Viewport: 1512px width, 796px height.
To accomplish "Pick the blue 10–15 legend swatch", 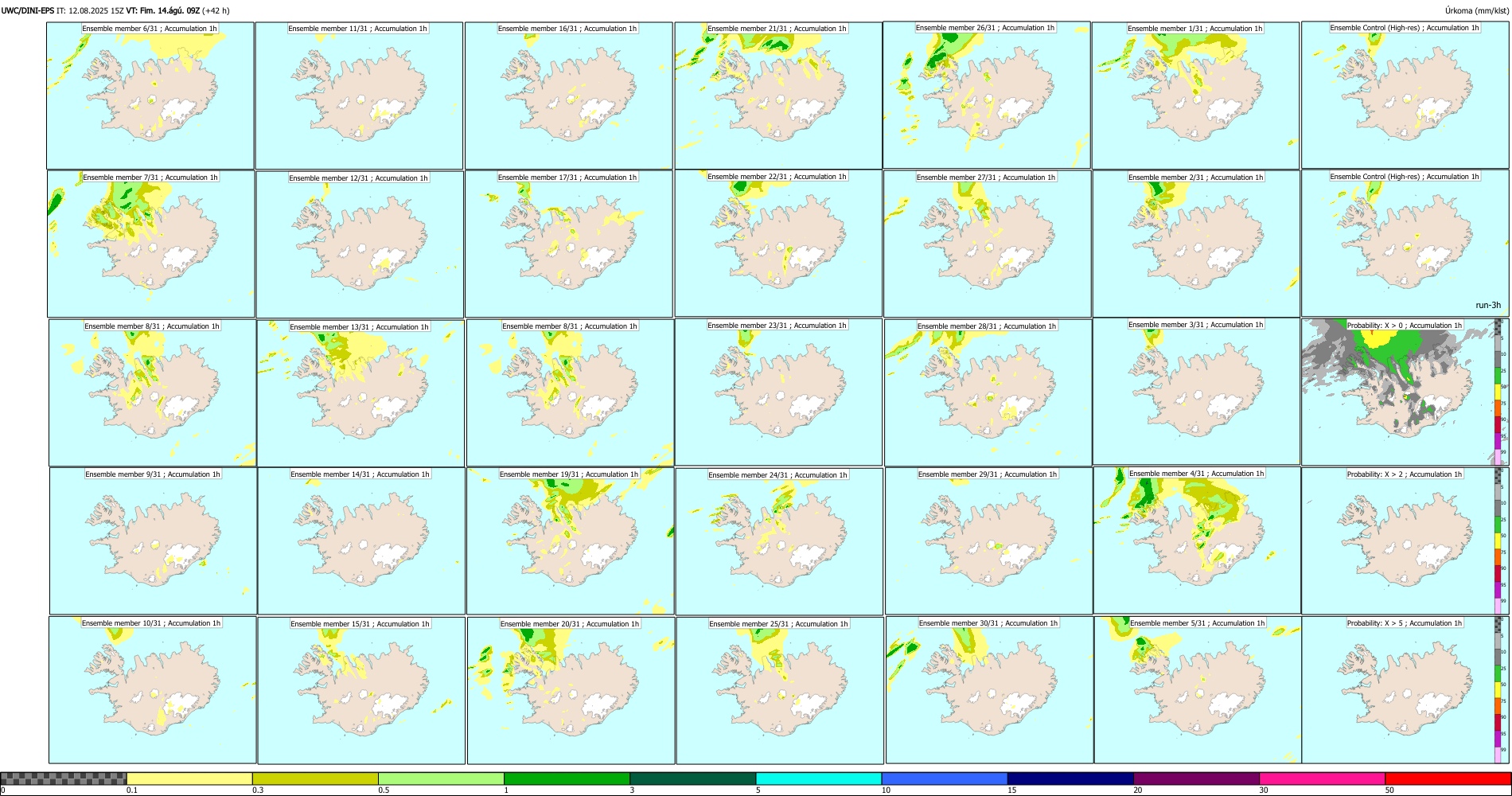I will tap(945, 778).
